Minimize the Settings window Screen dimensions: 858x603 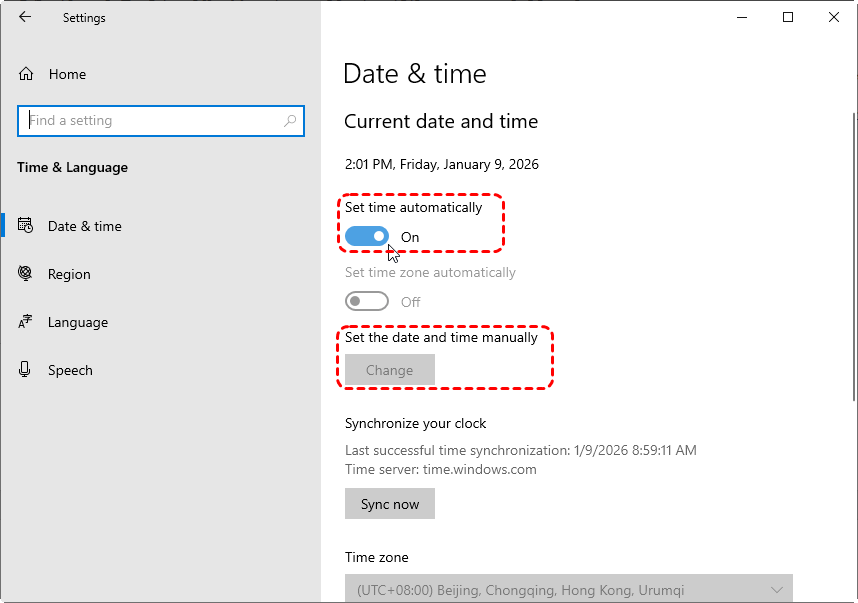click(x=742, y=17)
